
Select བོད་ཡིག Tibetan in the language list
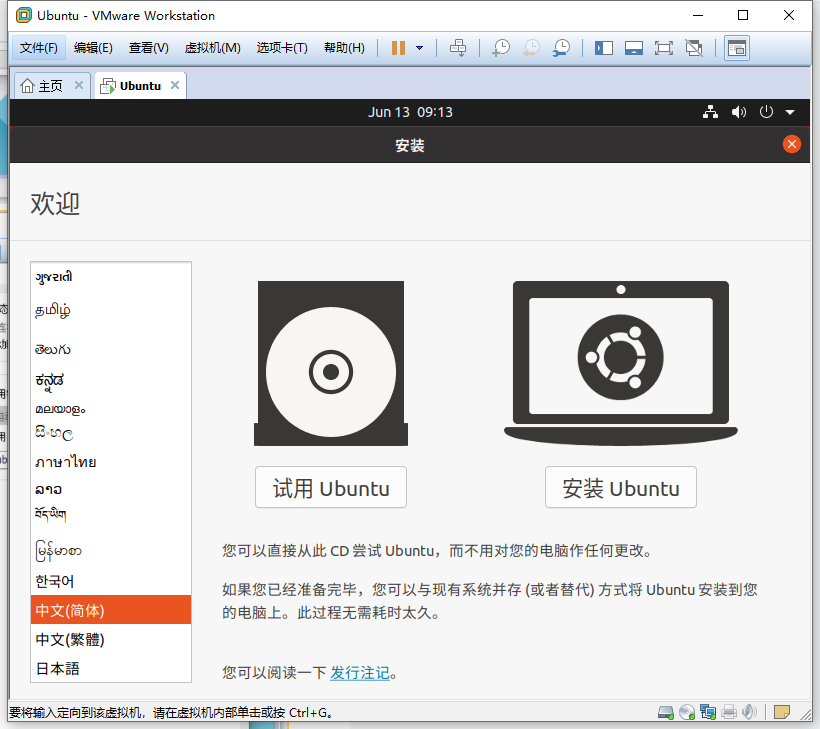tap(111, 515)
